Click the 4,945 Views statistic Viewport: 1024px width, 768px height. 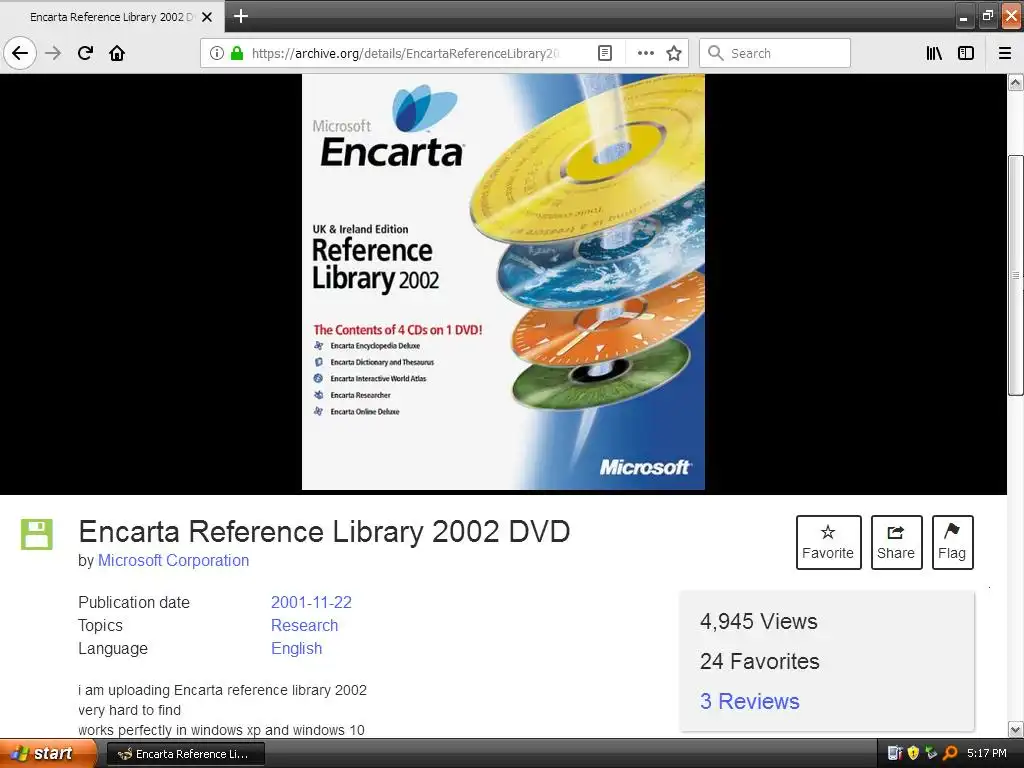[x=758, y=621]
